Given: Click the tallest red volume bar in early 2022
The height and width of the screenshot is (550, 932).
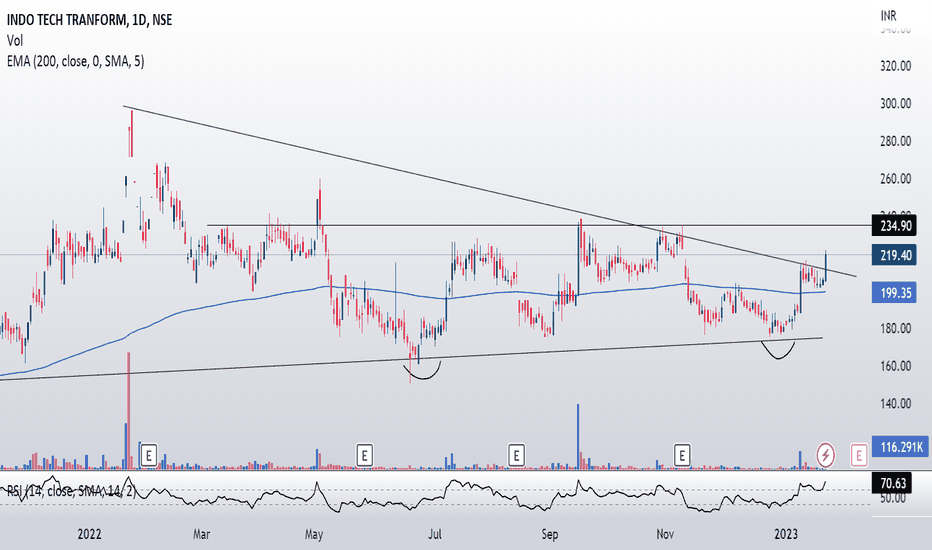Looking at the screenshot, I should 128,410.
